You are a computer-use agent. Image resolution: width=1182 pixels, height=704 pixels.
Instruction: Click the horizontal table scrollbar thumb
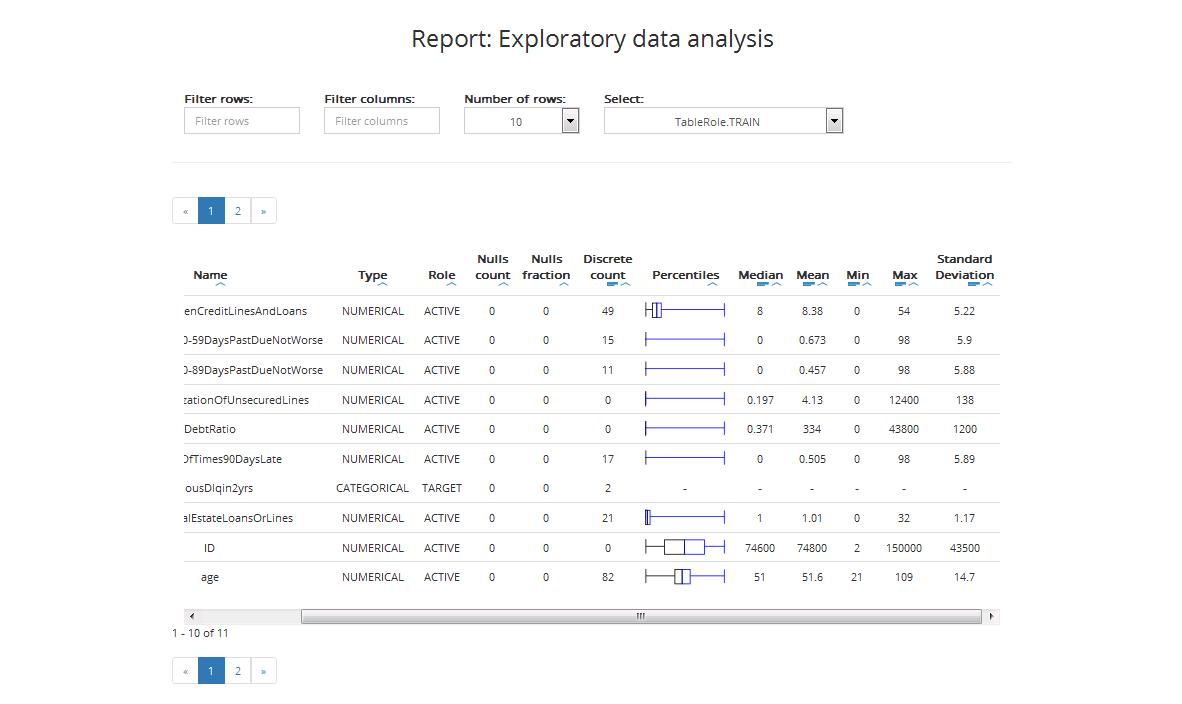[640, 616]
